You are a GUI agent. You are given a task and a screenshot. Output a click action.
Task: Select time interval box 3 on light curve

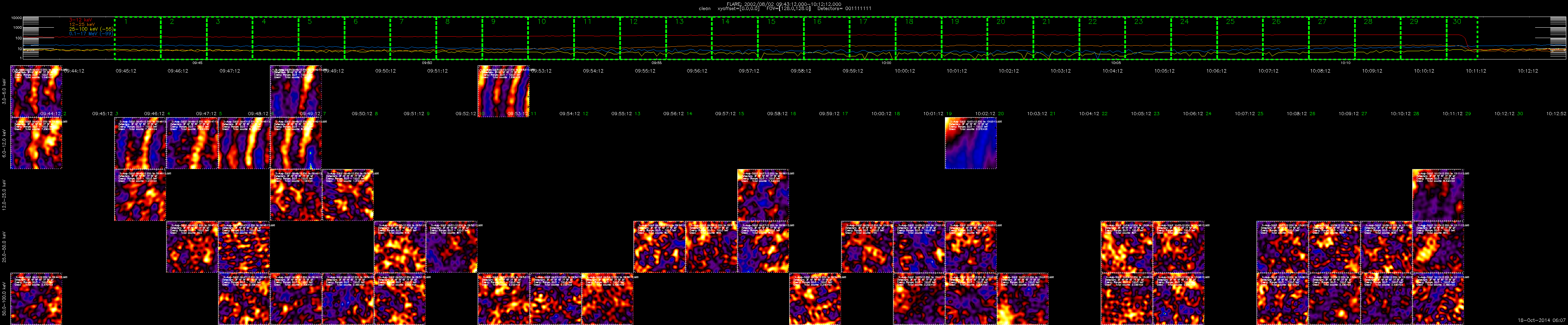(229, 38)
